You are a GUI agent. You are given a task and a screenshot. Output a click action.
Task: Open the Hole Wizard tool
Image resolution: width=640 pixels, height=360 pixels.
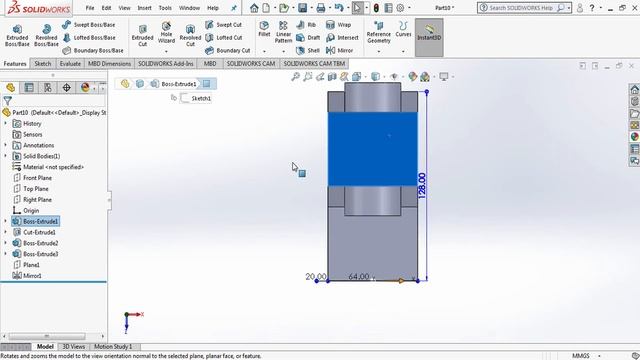click(x=166, y=33)
